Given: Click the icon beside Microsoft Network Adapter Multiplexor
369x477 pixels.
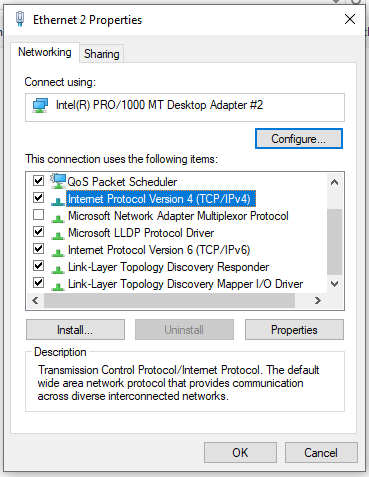Looking at the screenshot, I should (x=58, y=218).
